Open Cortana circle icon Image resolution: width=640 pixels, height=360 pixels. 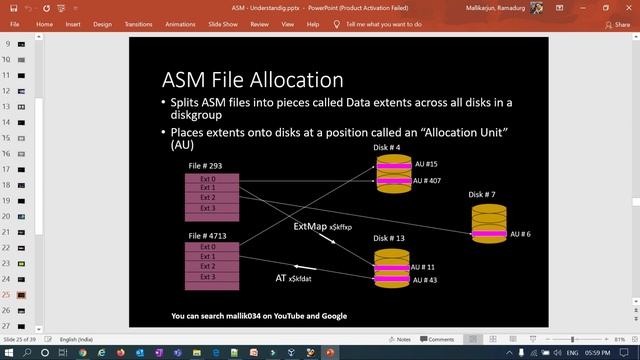(45, 353)
